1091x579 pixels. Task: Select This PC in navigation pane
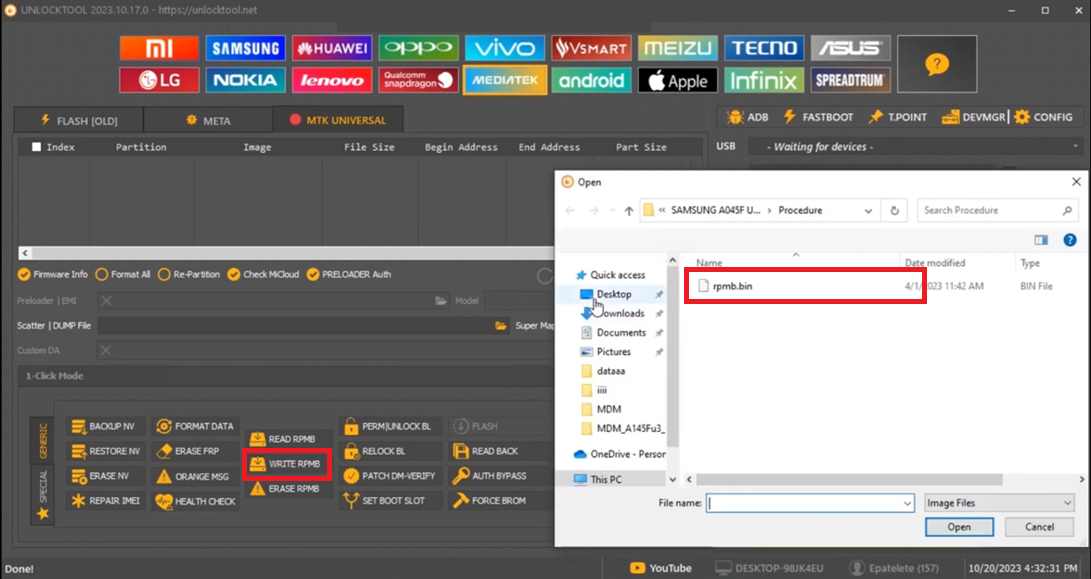605,479
